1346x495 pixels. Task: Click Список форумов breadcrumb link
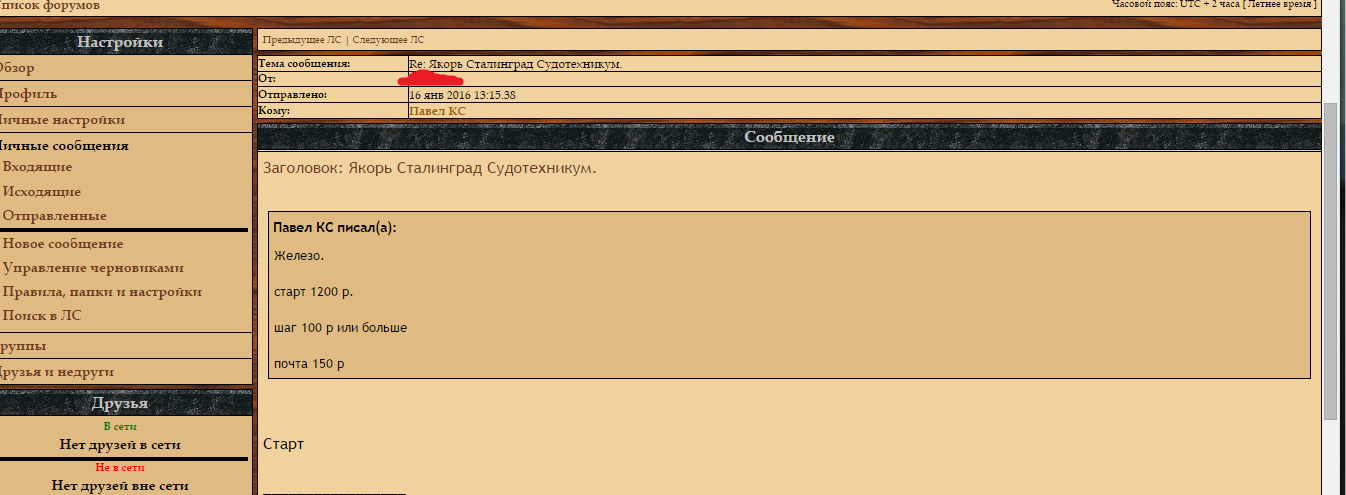pos(50,6)
